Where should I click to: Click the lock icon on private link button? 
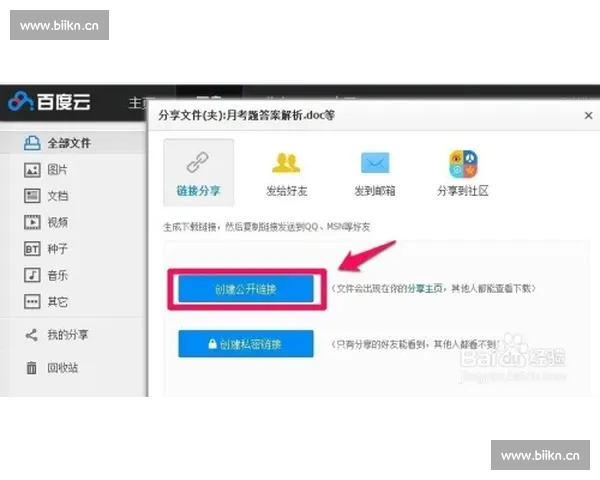pos(212,344)
